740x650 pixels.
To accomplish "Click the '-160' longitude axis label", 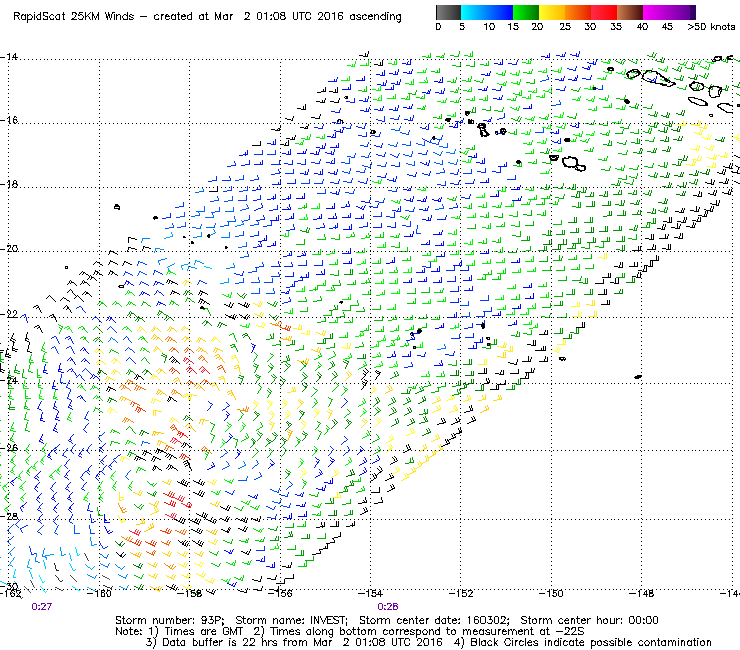I will point(100,593).
